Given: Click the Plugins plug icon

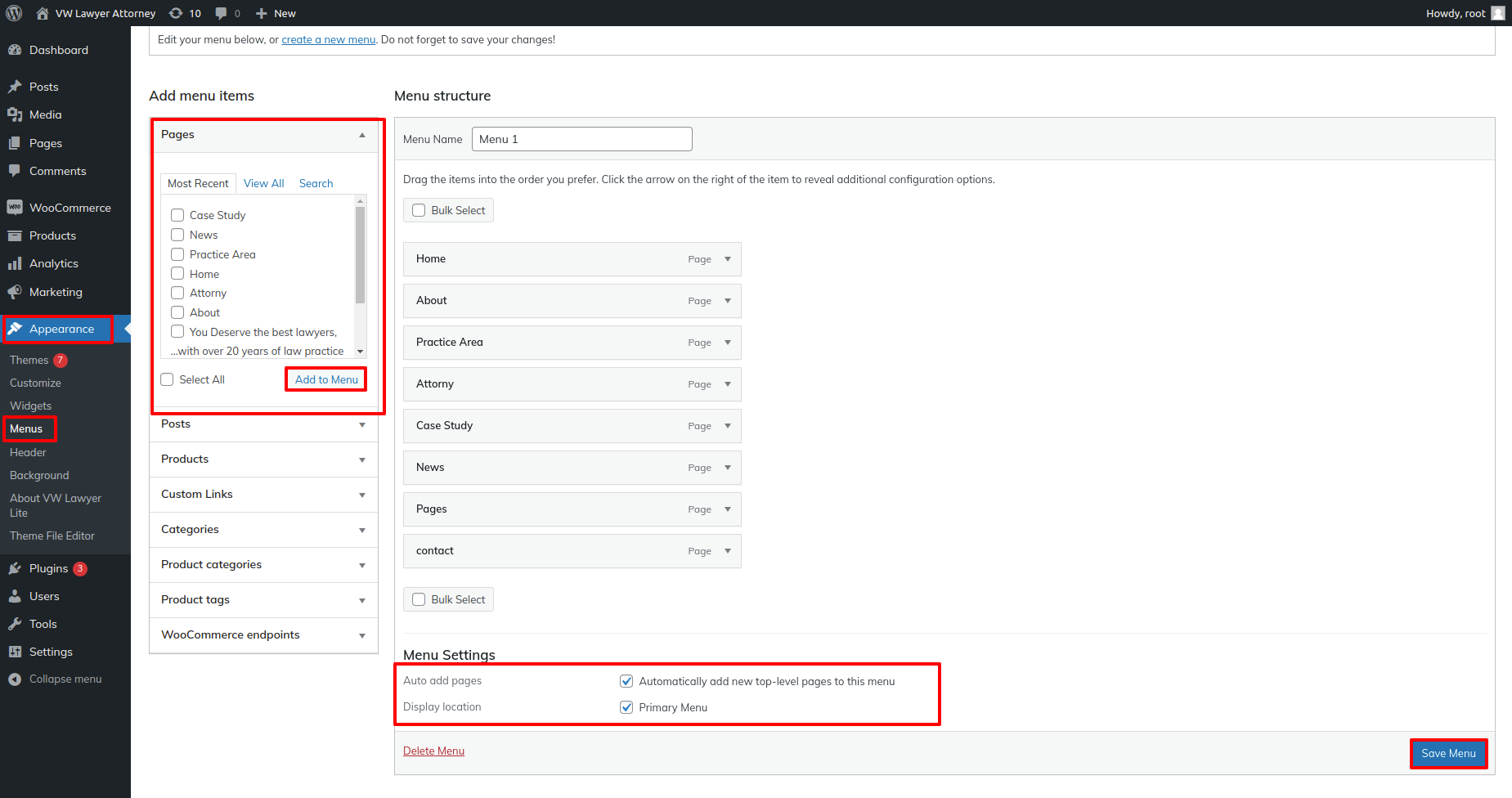Looking at the screenshot, I should [15, 568].
